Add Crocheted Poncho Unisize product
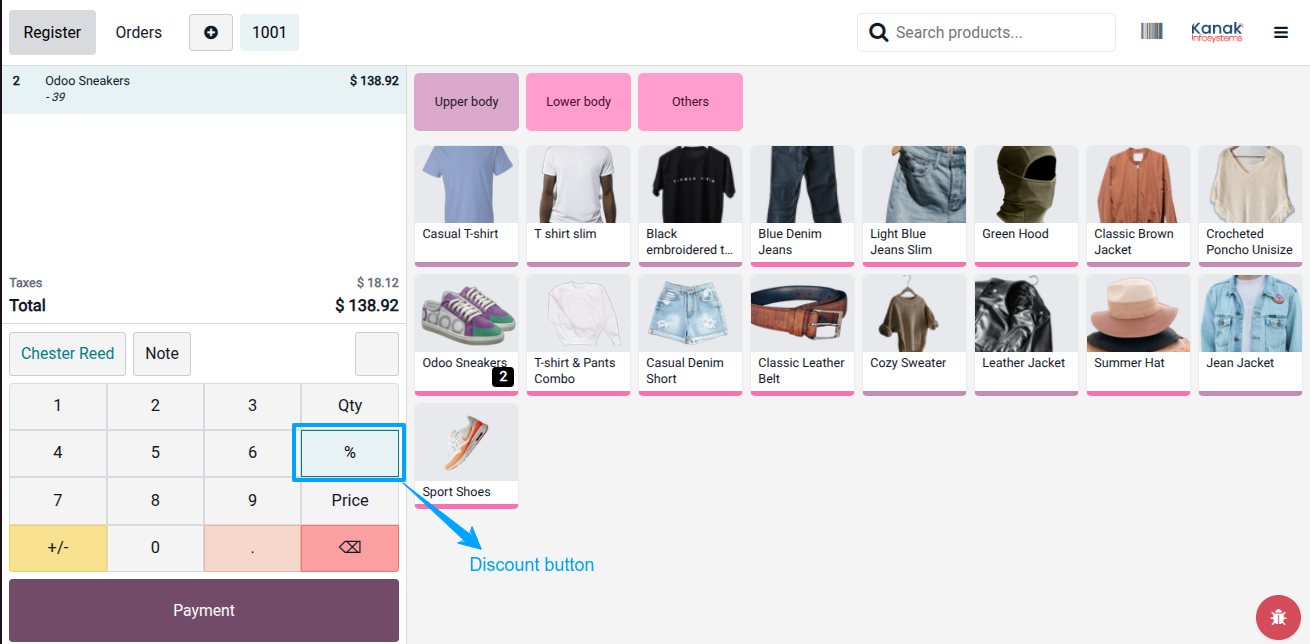The image size is (1310, 644). click(x=1250, y=206)
